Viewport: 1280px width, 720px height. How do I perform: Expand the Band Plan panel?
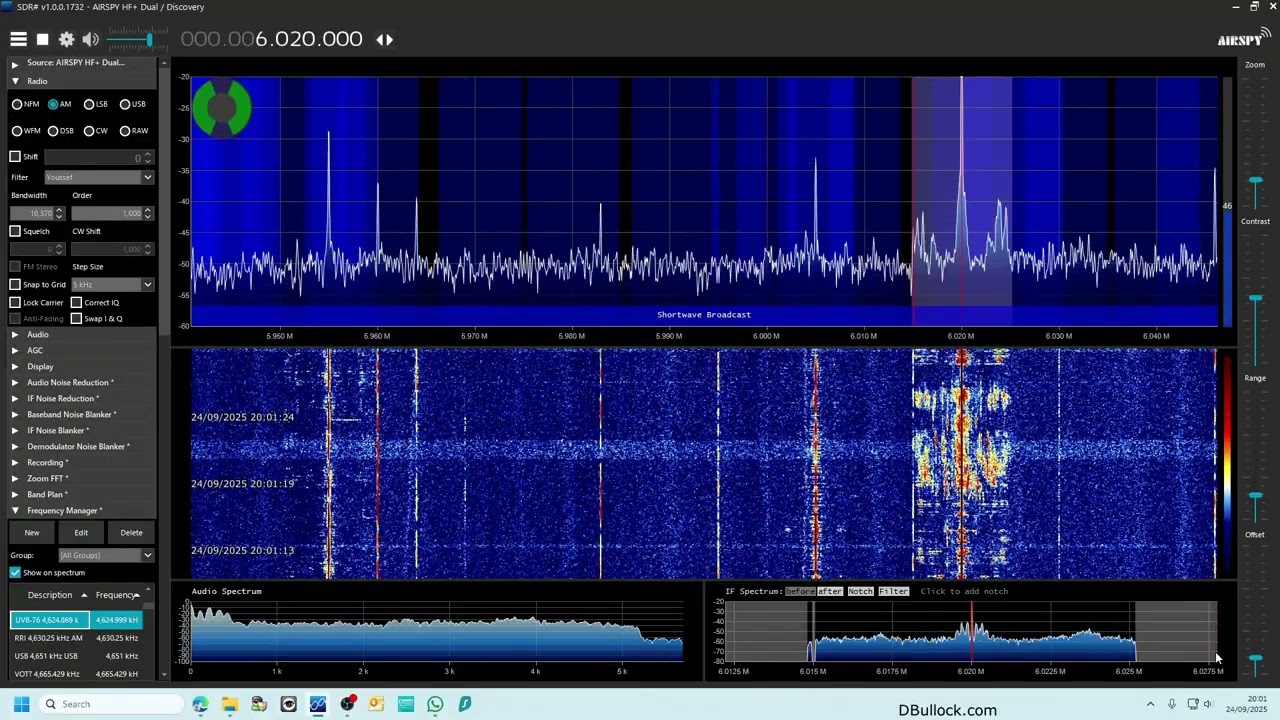(x=14, y=495)
